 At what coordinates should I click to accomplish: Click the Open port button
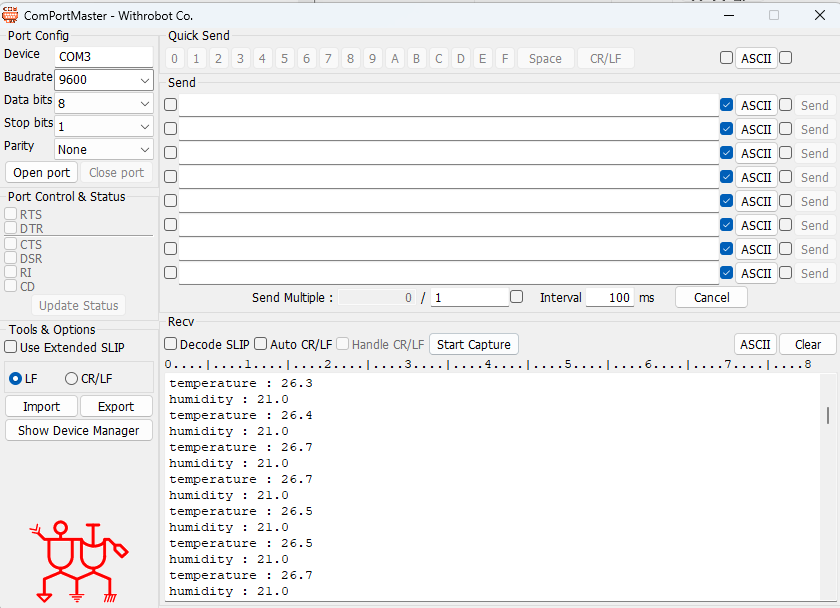(42, 172)
